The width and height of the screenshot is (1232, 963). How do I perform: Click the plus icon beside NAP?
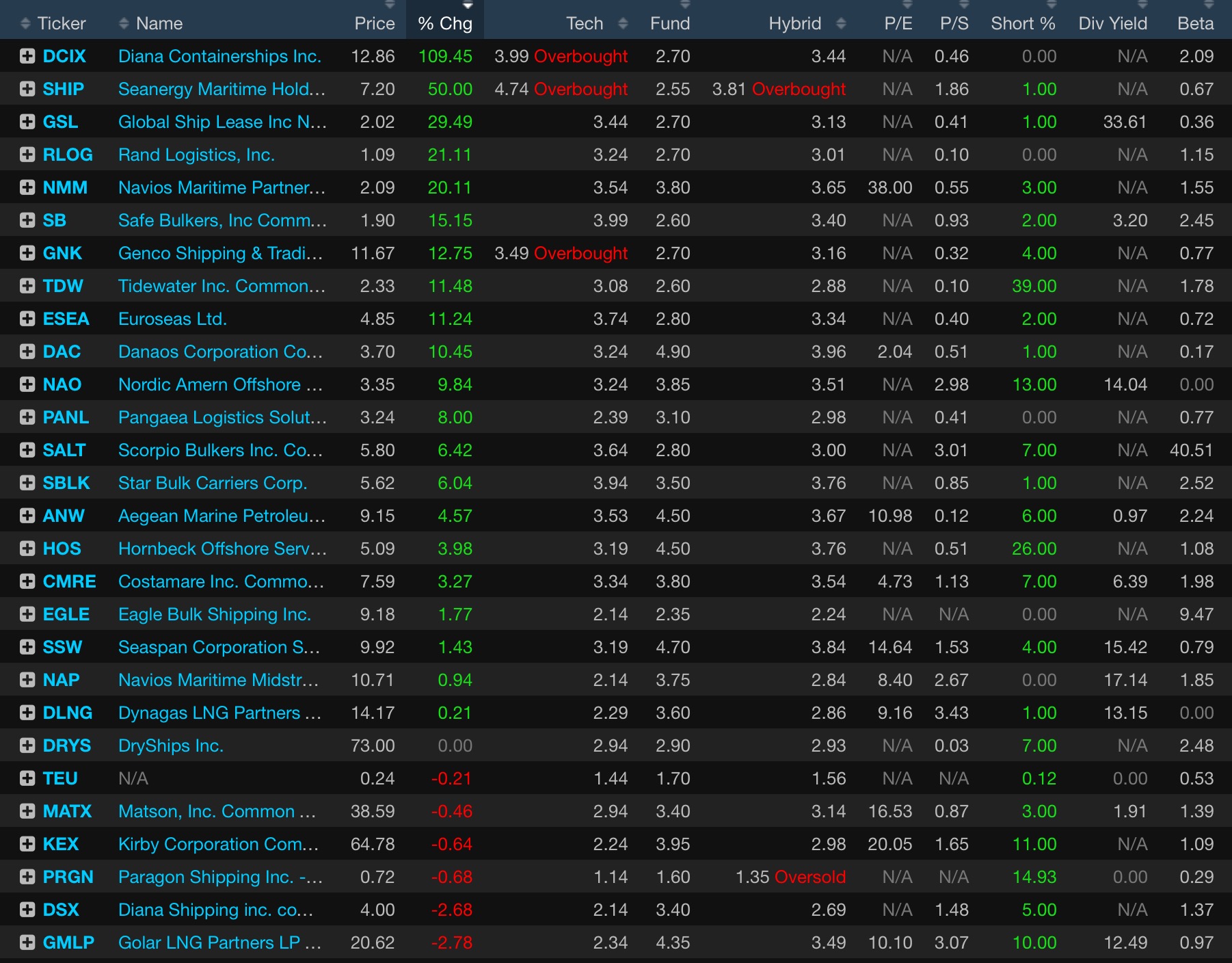[x=27, y=680]
